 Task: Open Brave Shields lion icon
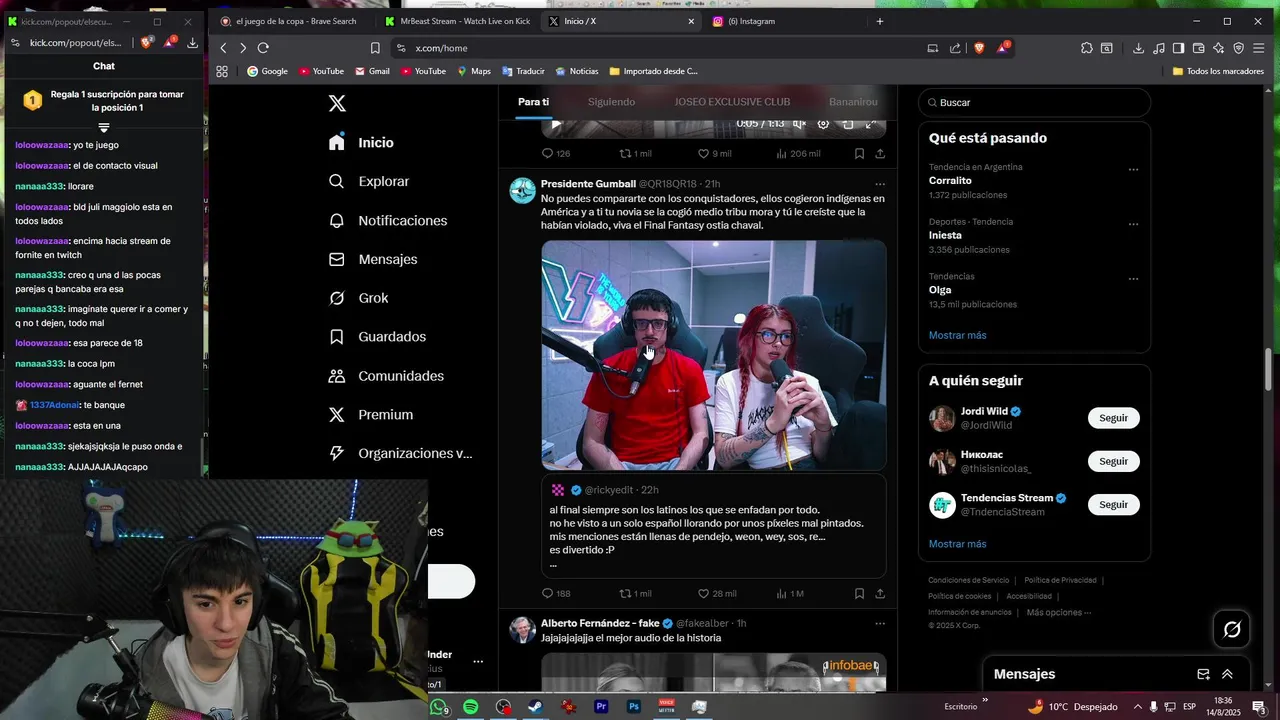979,48
